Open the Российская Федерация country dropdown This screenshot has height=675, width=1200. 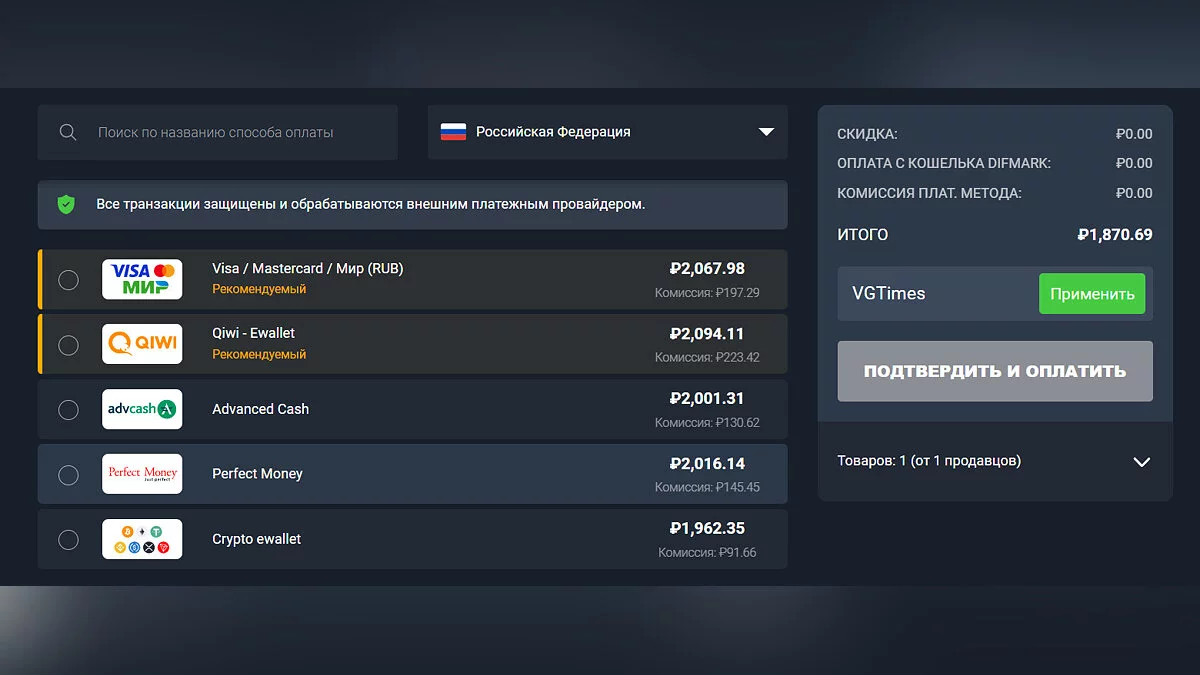[x=607, y=132]
